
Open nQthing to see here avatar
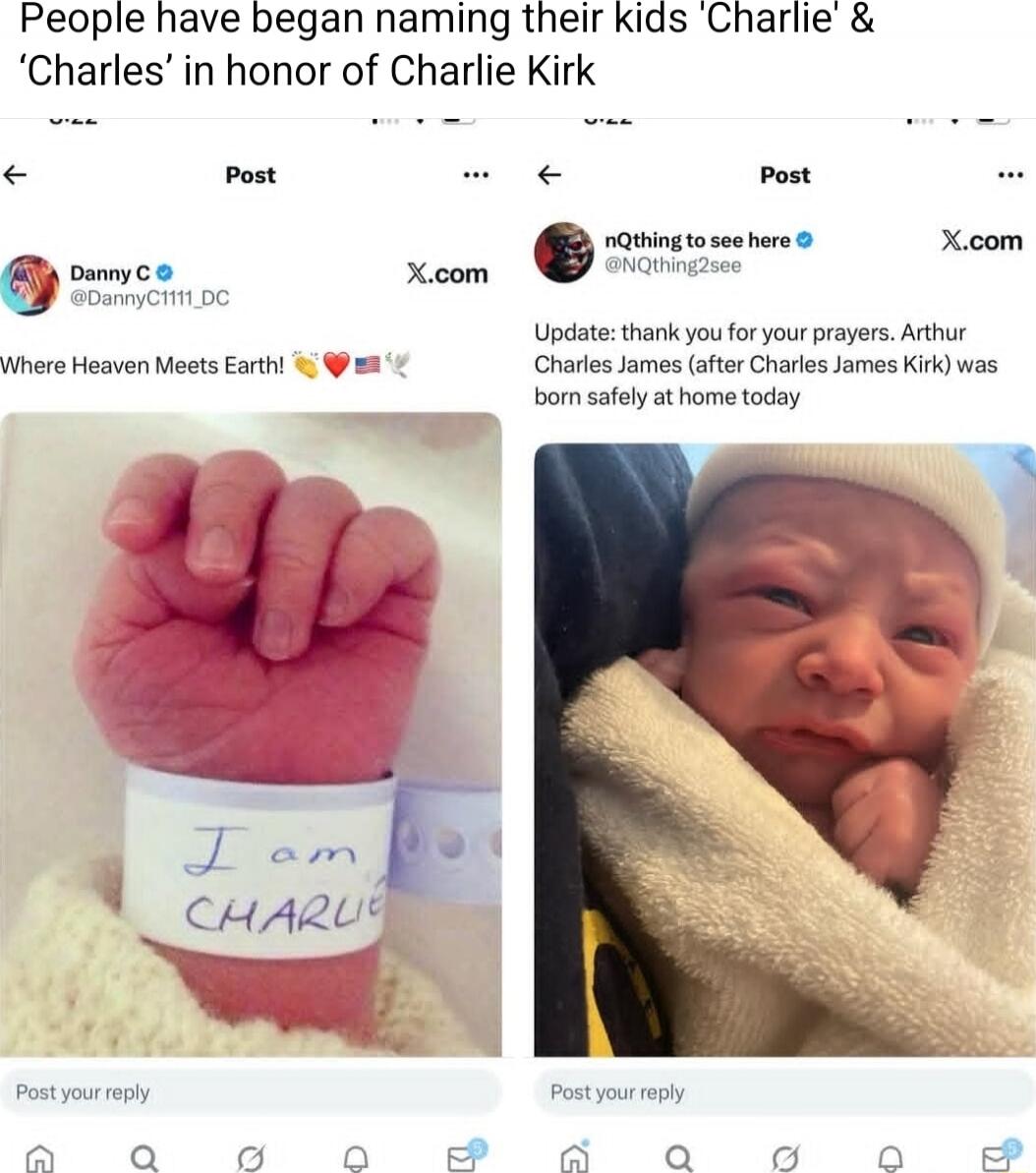click(564, 252)
